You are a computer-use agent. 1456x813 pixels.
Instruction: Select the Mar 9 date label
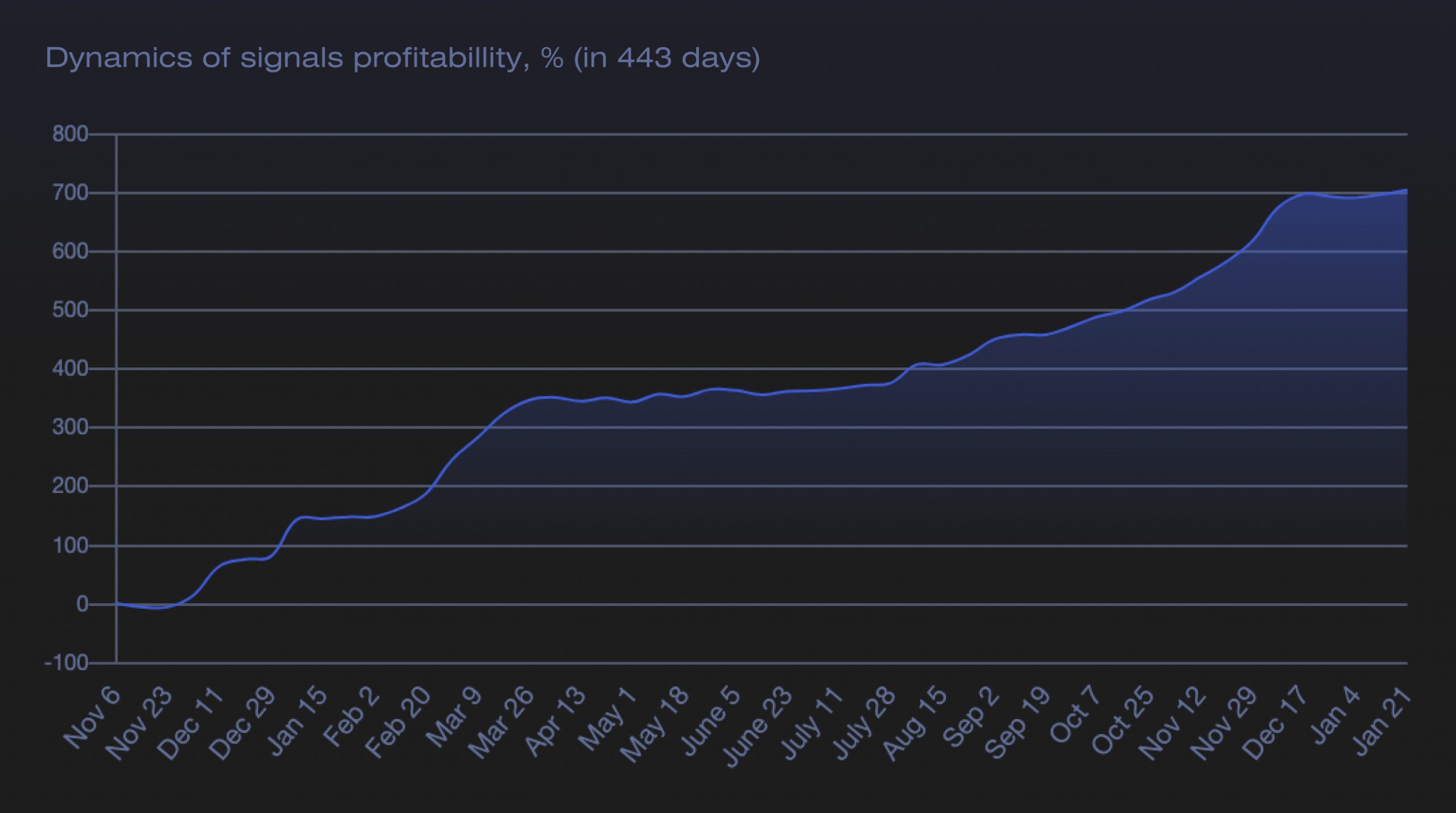tap(453, 717)
